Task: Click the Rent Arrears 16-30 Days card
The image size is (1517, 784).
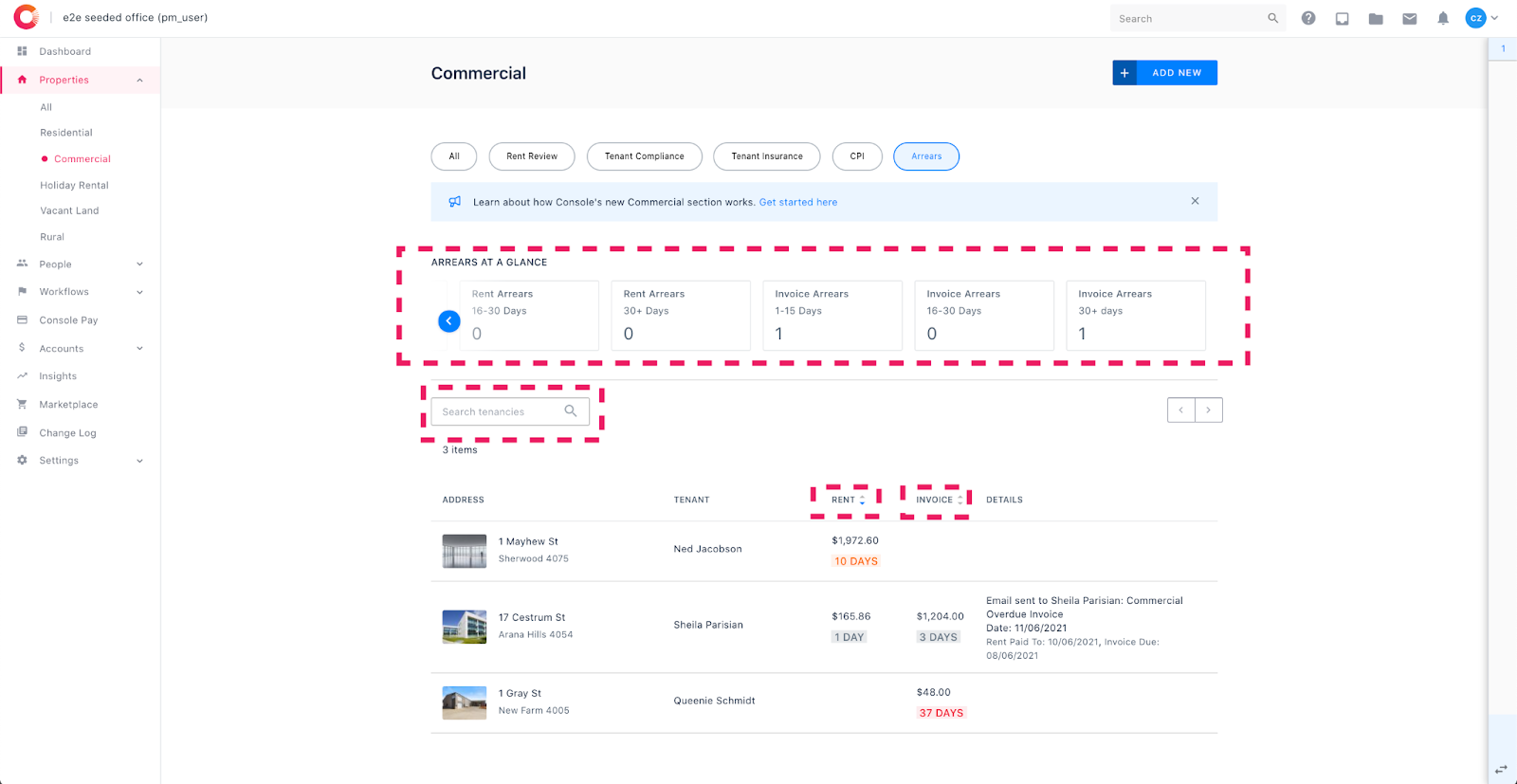Action: tap(529, 316)
